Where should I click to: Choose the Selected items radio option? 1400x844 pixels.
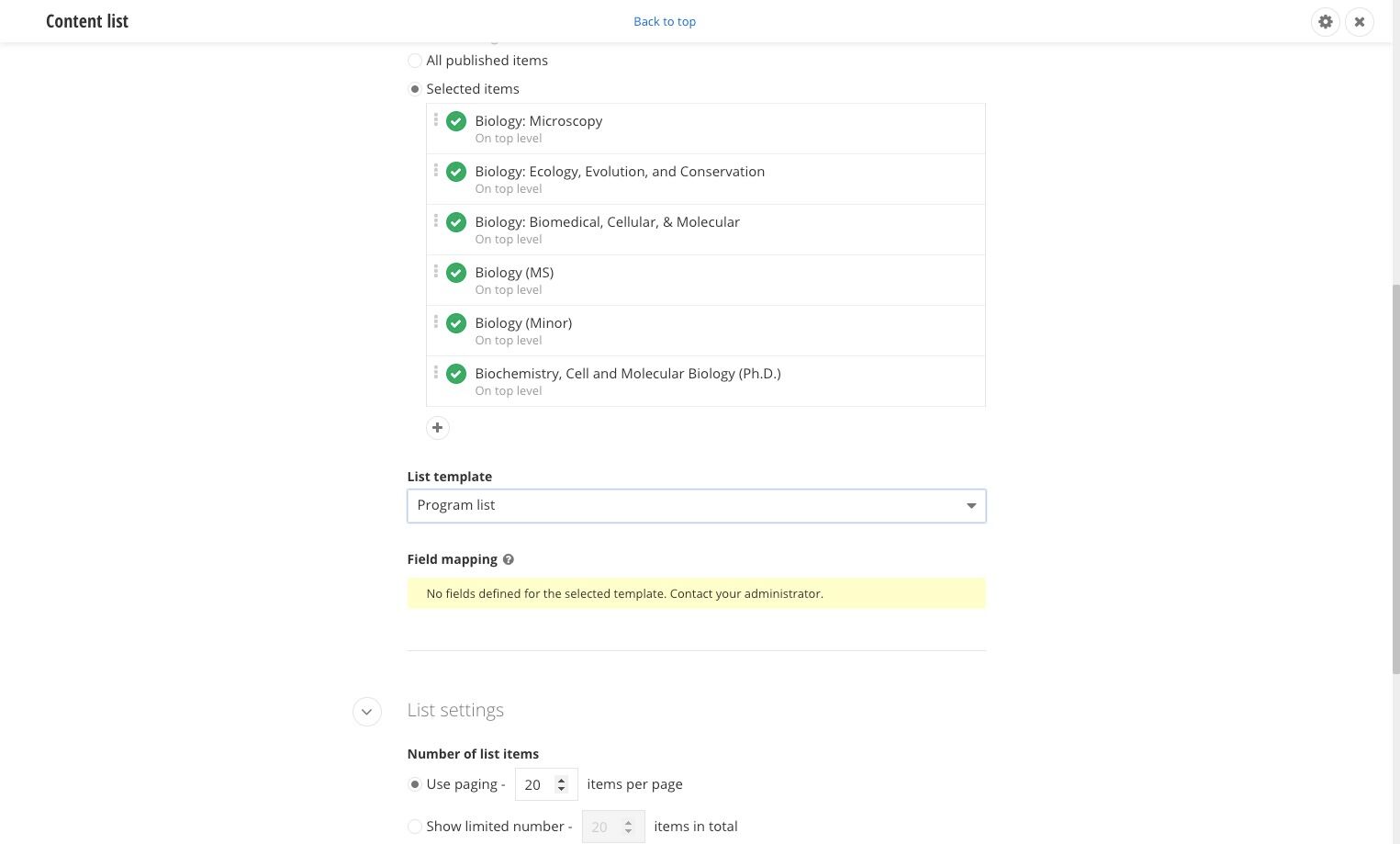tap(415, 89)
